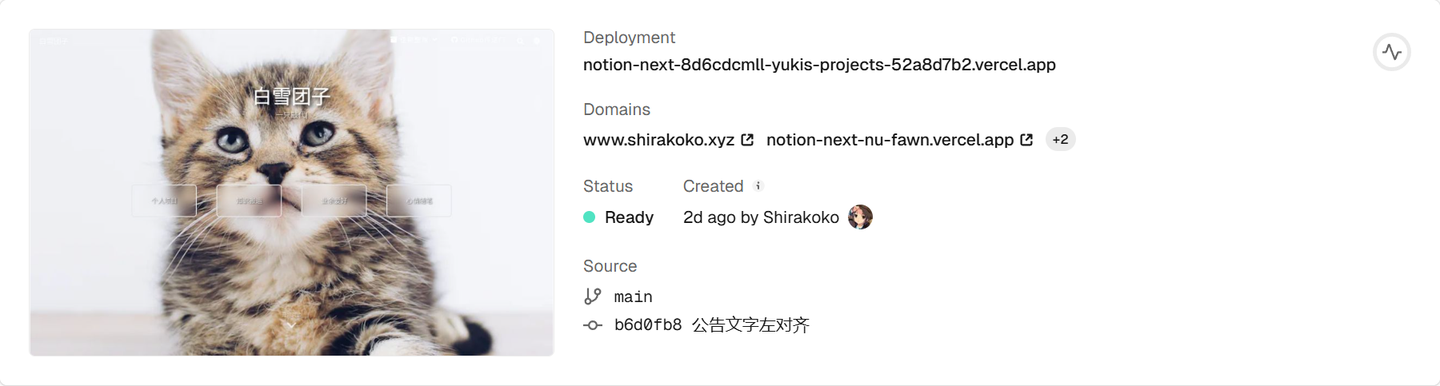
Task: Click the down chevron in site preview
Action: pos(291,324)
